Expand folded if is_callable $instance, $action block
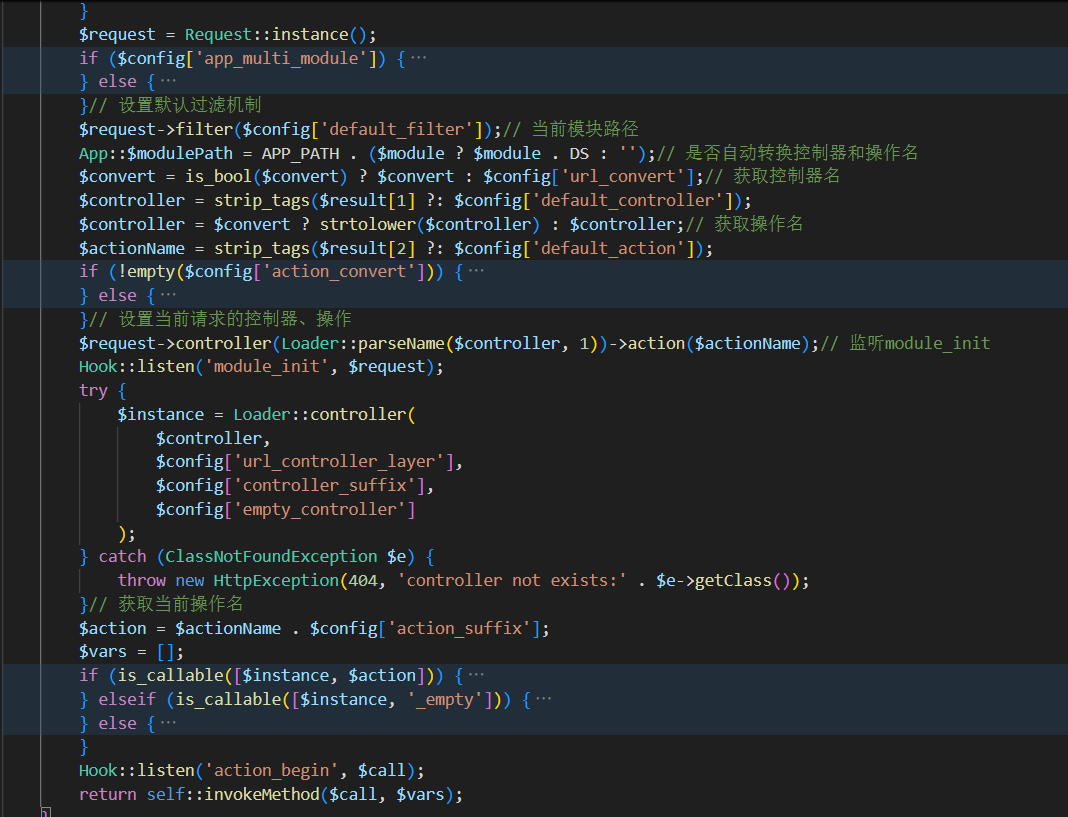The width and height of the screenshot is (1068, 817). (x=476, y=675)
